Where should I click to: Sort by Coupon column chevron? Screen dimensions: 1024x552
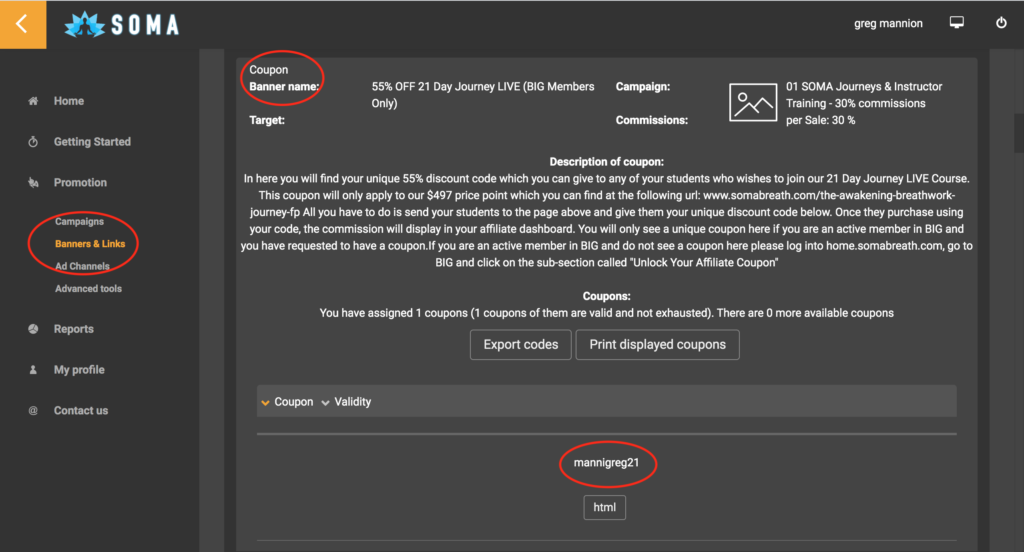[265, 402]
